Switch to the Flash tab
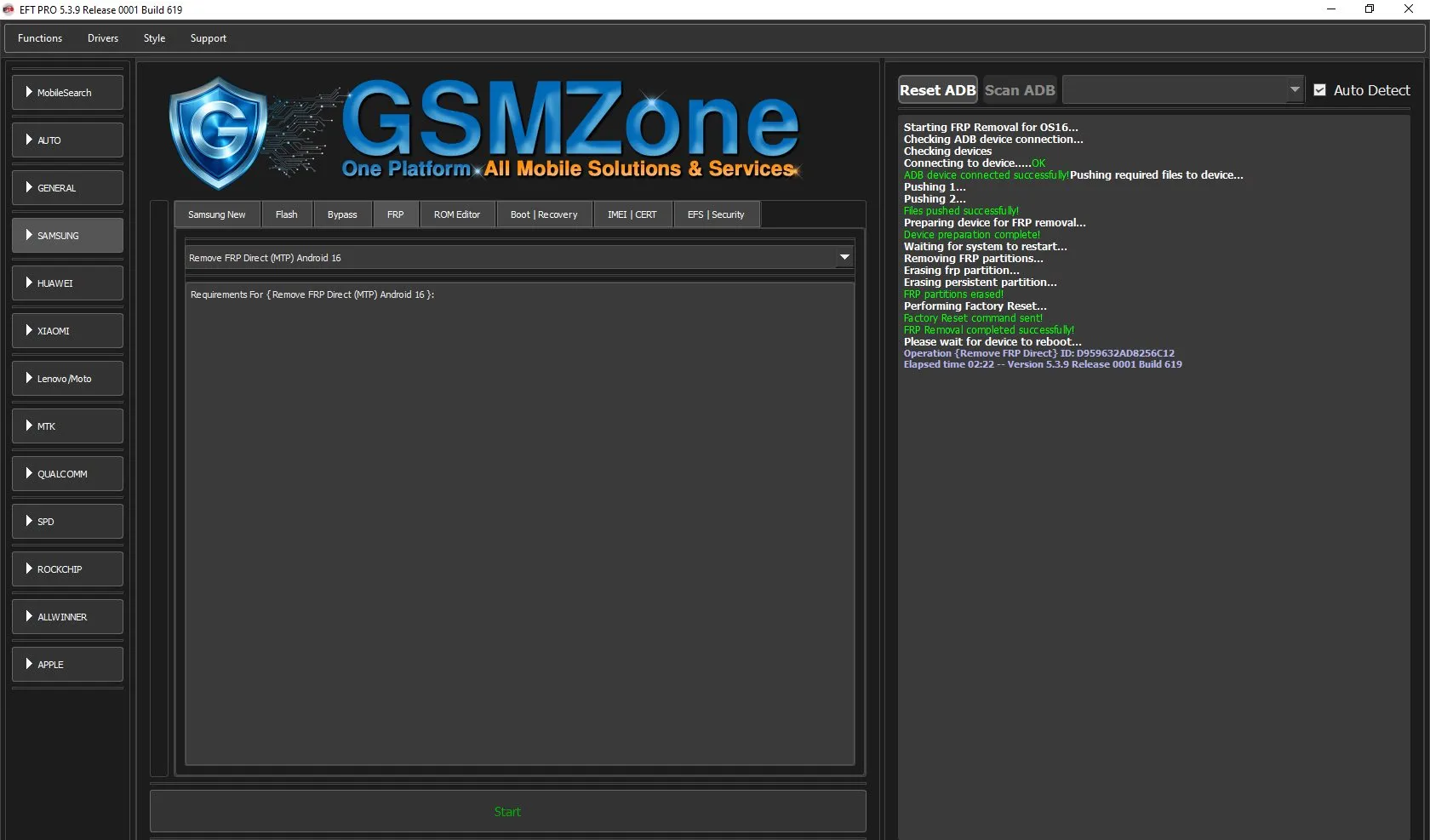 (287, 214)
